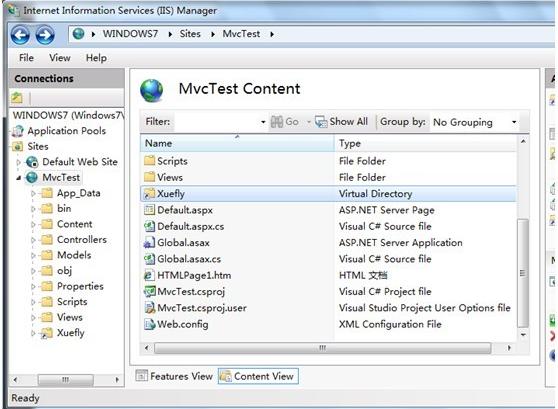
Task: Expand the Controllers folder node
Action: pos(33,240)
